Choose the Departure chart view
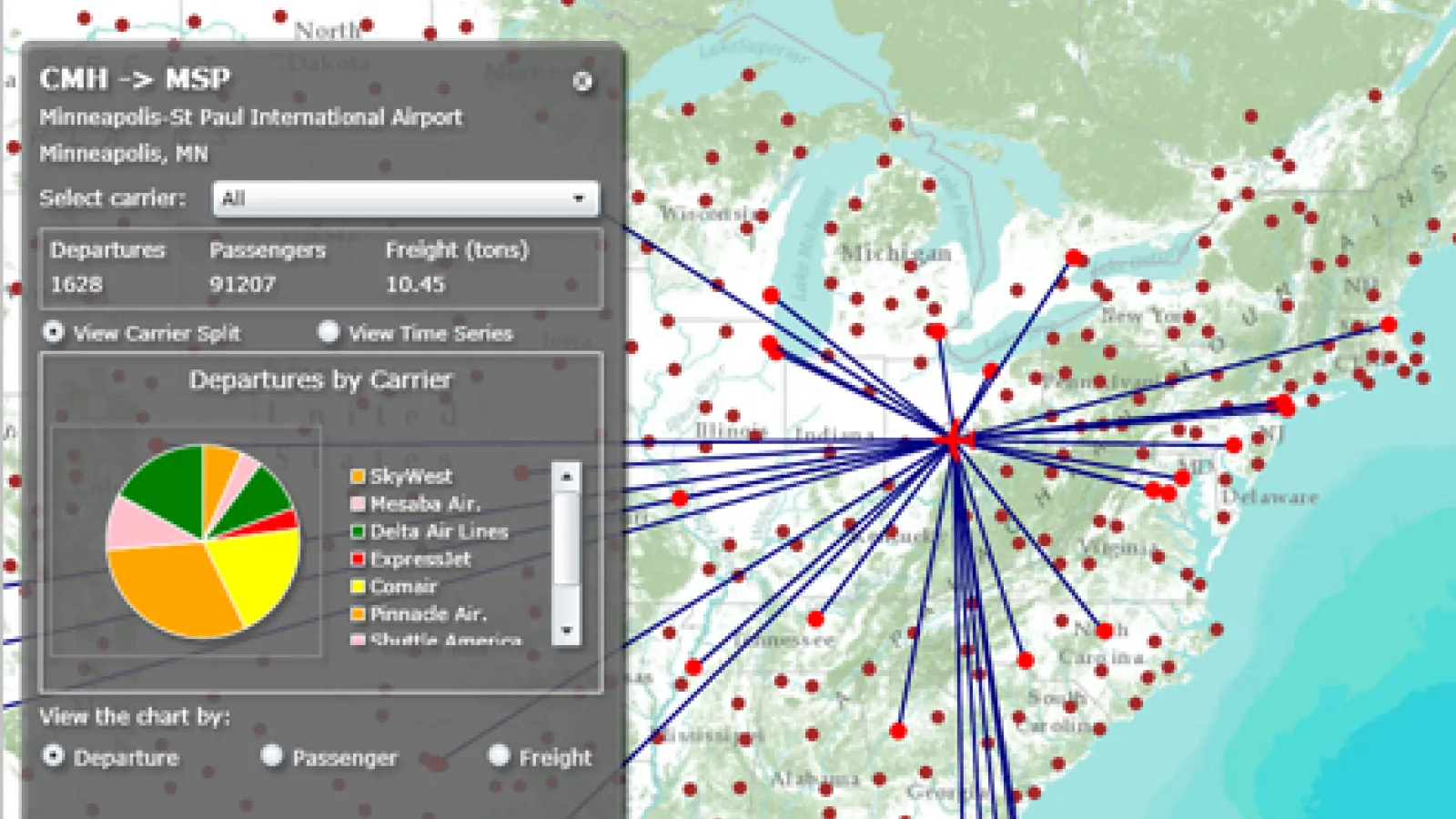This screenshot has width=1456, height=819. point(54,755)
